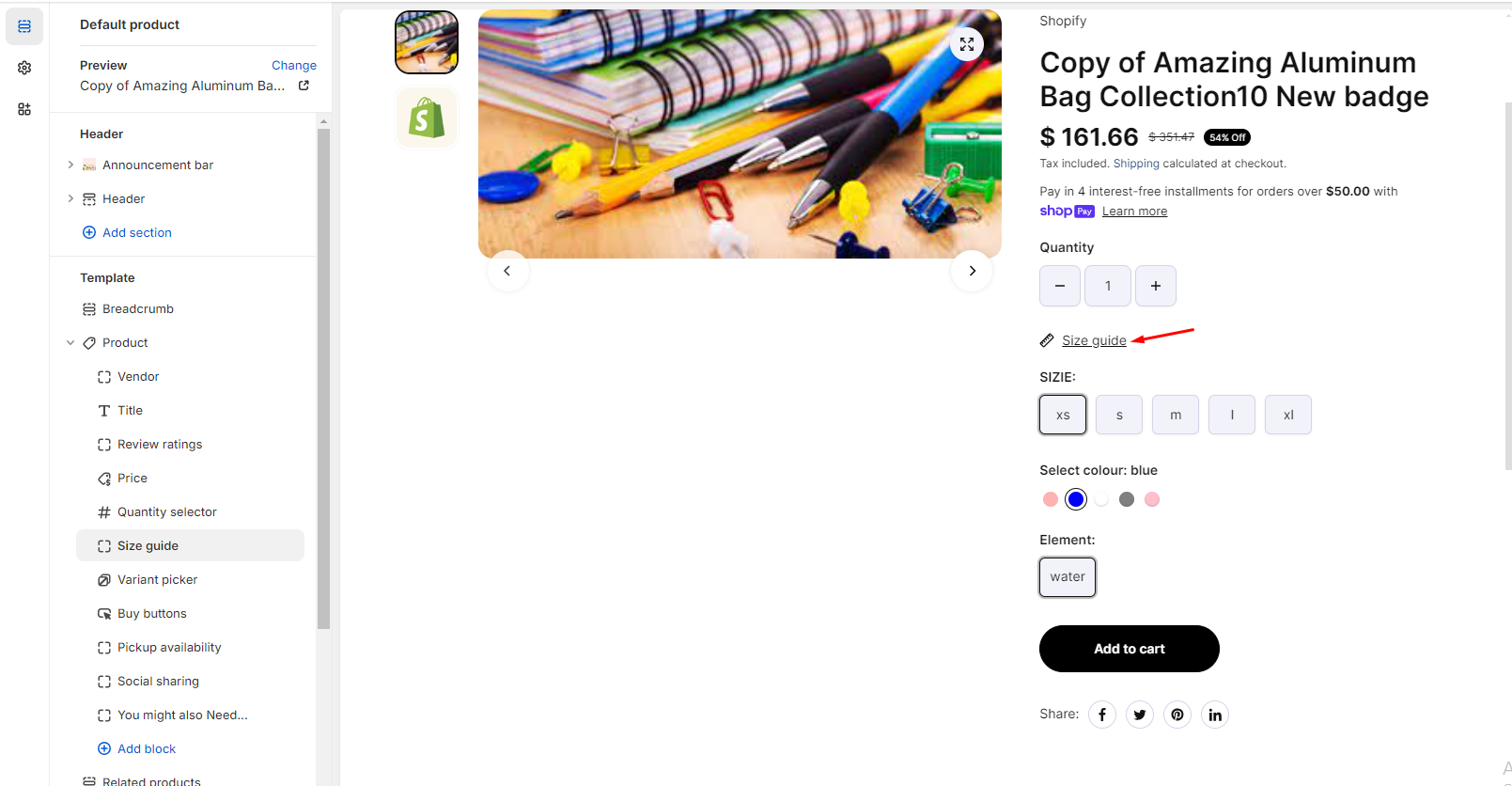Click the image zoom fullscreen icon

click(967, 44)
